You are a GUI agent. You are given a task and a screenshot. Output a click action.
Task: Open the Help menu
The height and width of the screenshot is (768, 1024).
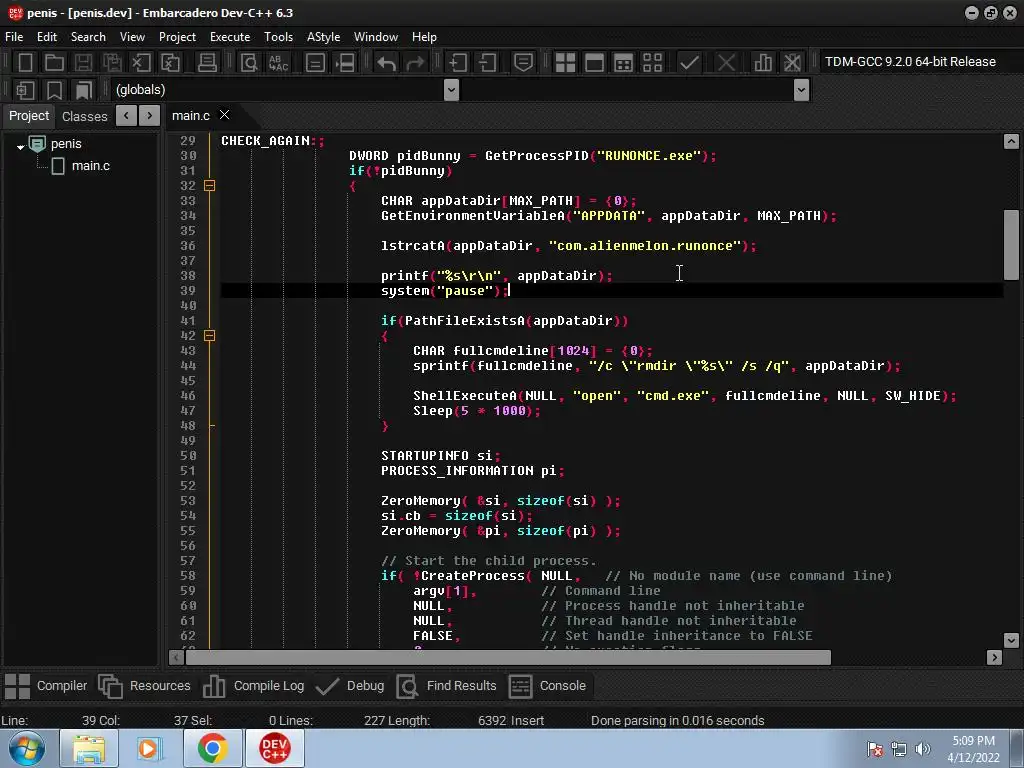(424, 37)
